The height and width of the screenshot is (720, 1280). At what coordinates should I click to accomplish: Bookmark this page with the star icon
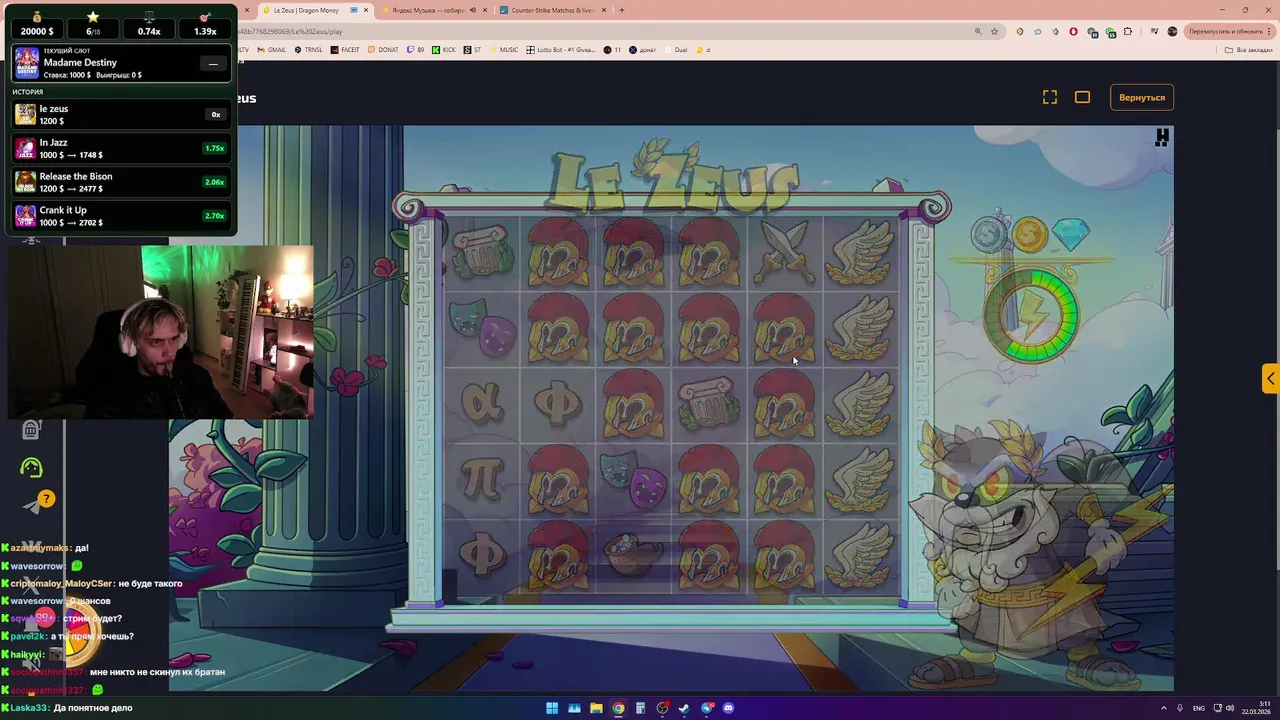(x=994, y=31)
